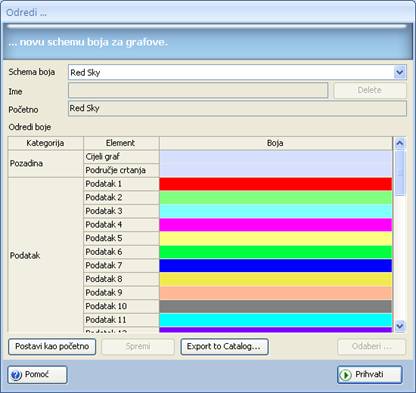Open the bright green swatch for Podatak 6
Viewport: 416px width, 393px height.
pyautogui.click(x=276, y=252)
